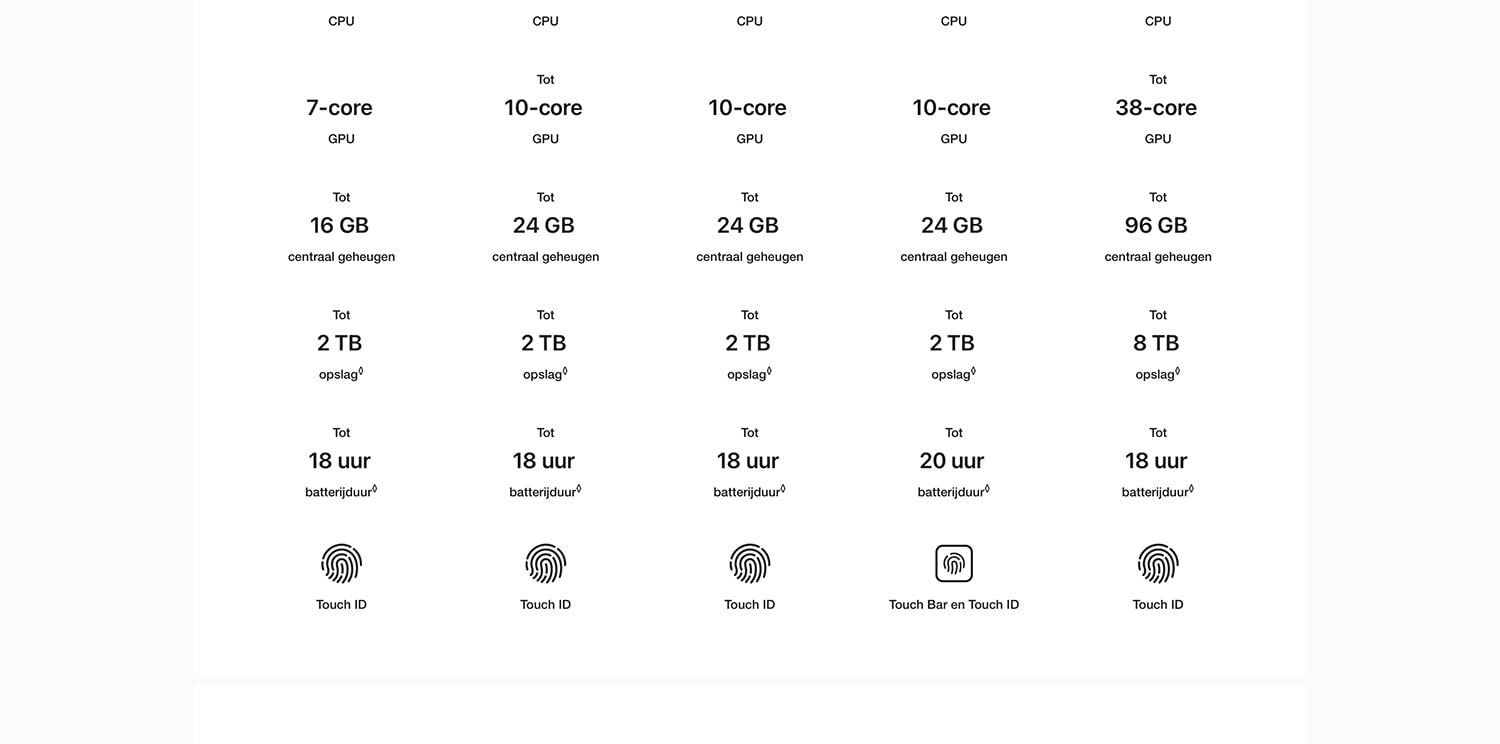Screen dimensions: 1500x744
Task: Open footnote symbol beside 20 uur batterijduur
Action: coord(987,489)
